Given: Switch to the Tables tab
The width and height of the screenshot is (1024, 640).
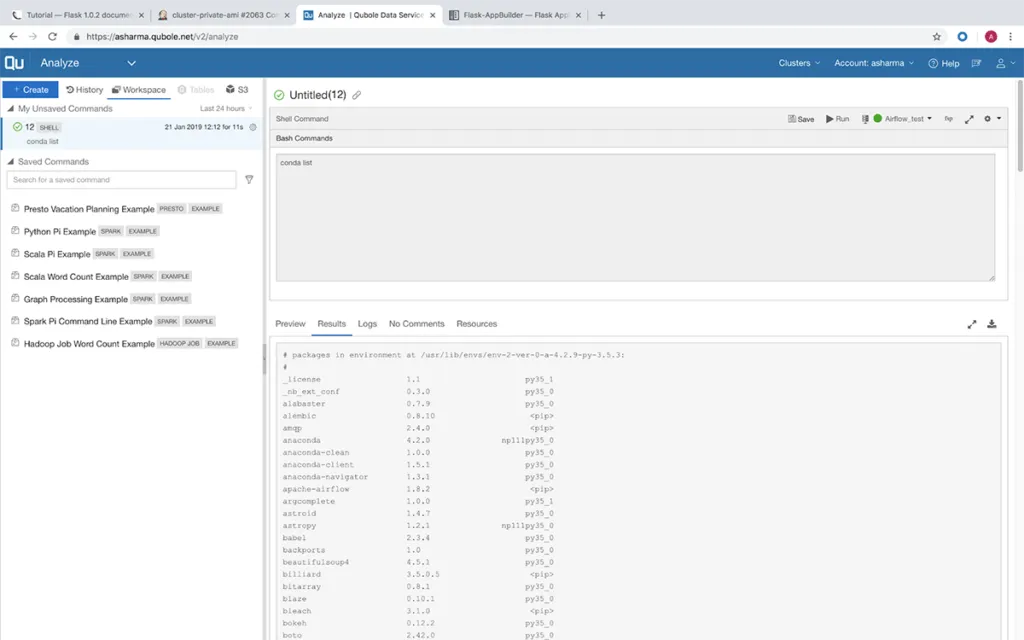Looking at the screenshot, I should click(196, 89).
